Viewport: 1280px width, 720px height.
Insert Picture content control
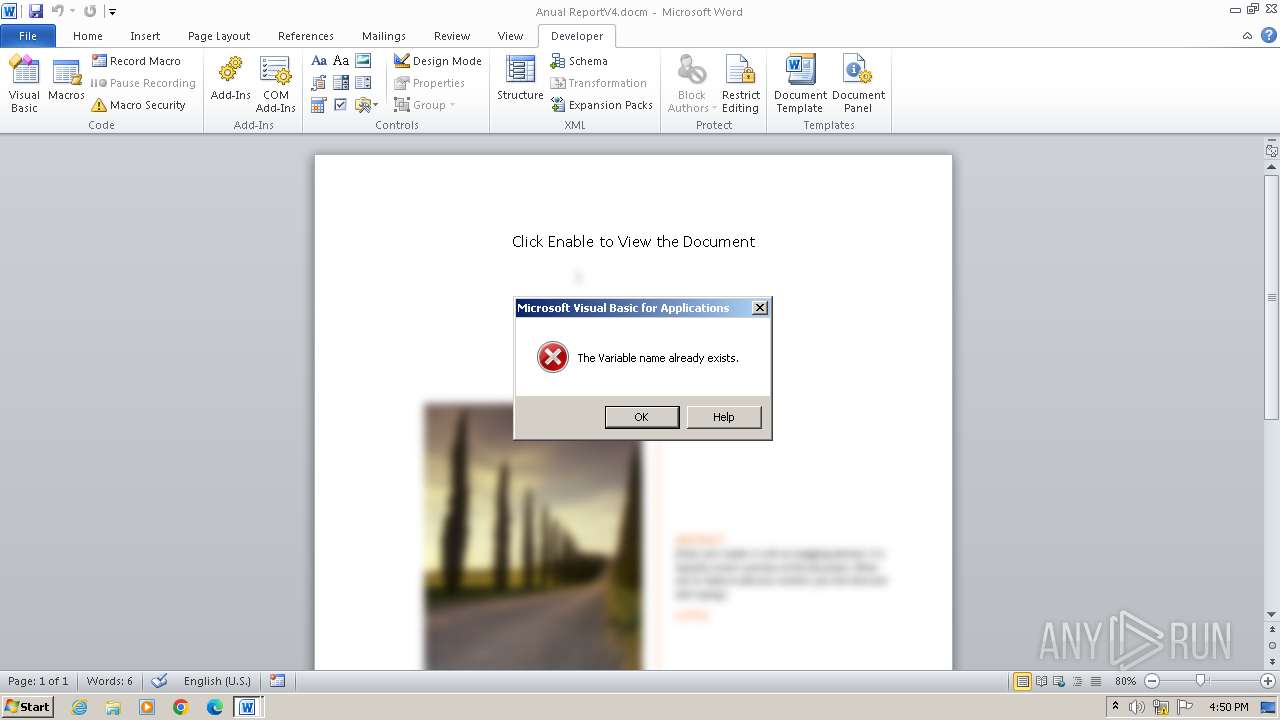click(x=363, y=61)
